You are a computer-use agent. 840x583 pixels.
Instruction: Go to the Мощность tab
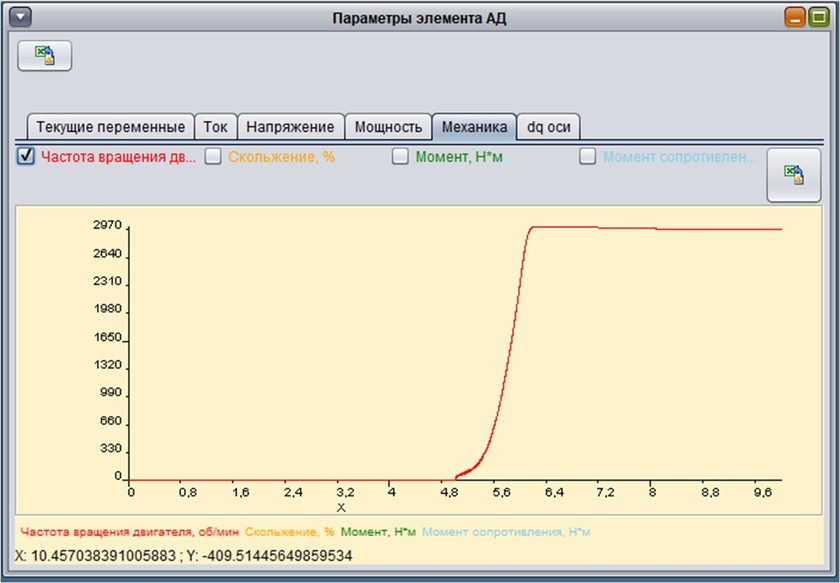pos(388,127)
